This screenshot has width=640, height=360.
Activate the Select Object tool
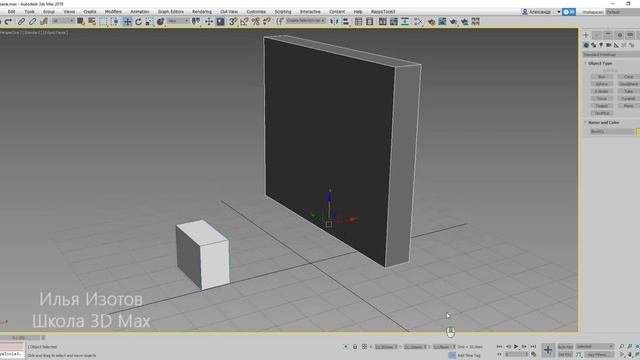coord(80,22)
